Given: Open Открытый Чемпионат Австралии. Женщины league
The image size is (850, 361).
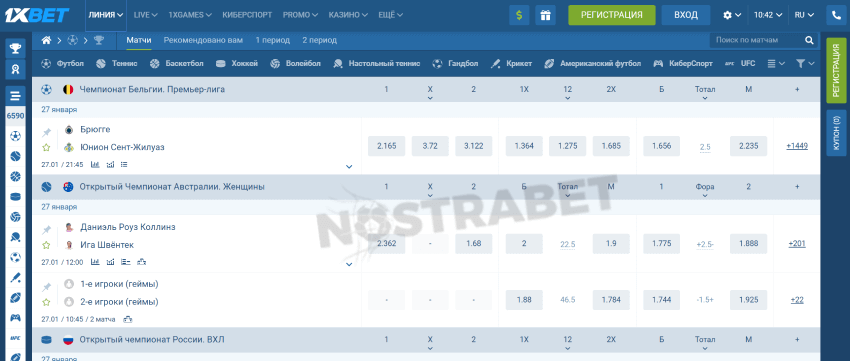Looking at the screenshot, I should point(172,187).
